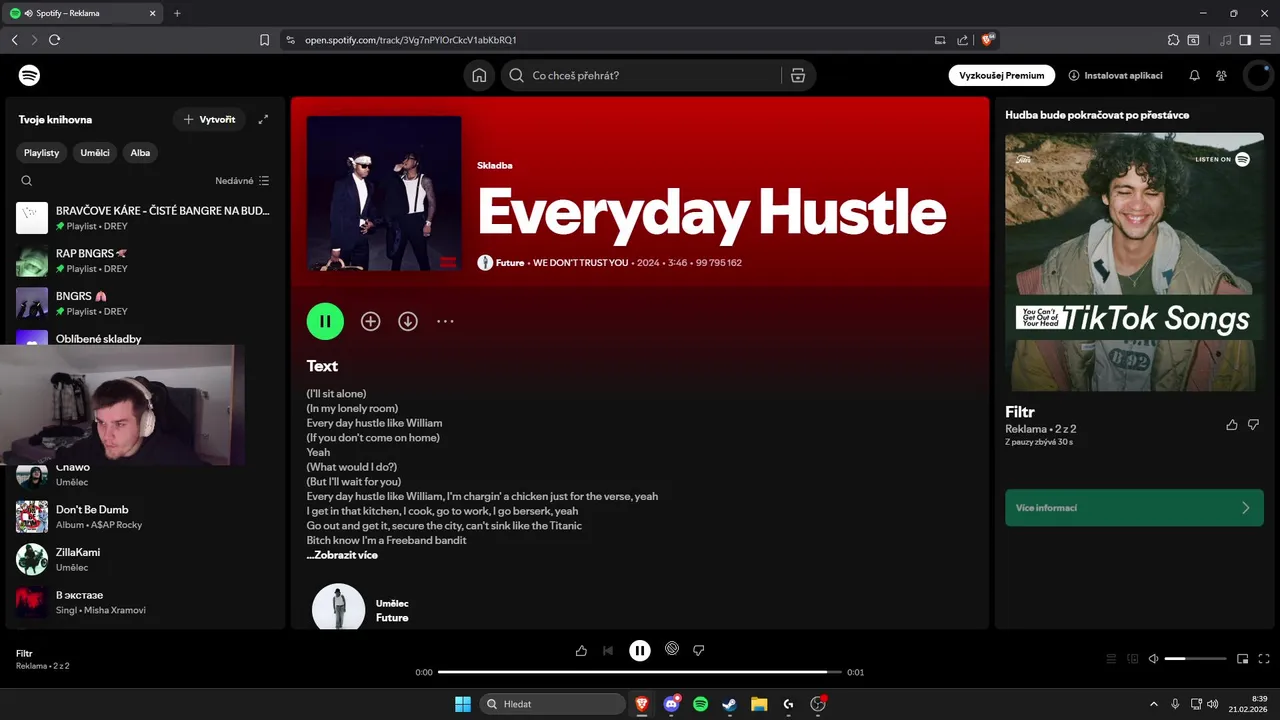Pause playback in the bottom player

640,650
